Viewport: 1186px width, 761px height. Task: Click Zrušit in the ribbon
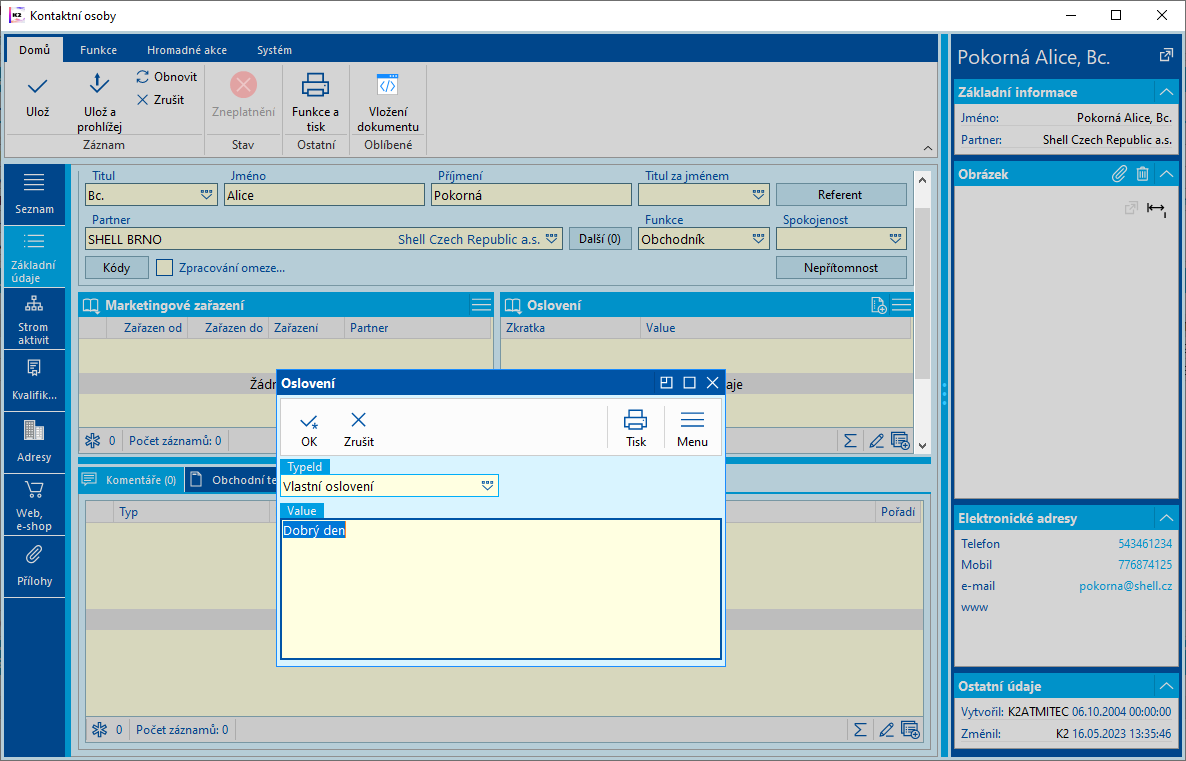pos(160,100)
